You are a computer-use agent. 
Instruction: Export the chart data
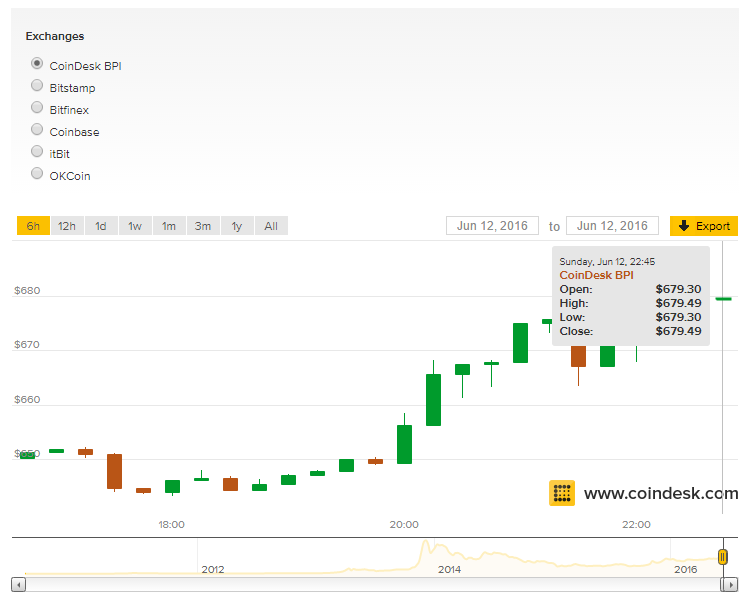[x=704, y=226]
